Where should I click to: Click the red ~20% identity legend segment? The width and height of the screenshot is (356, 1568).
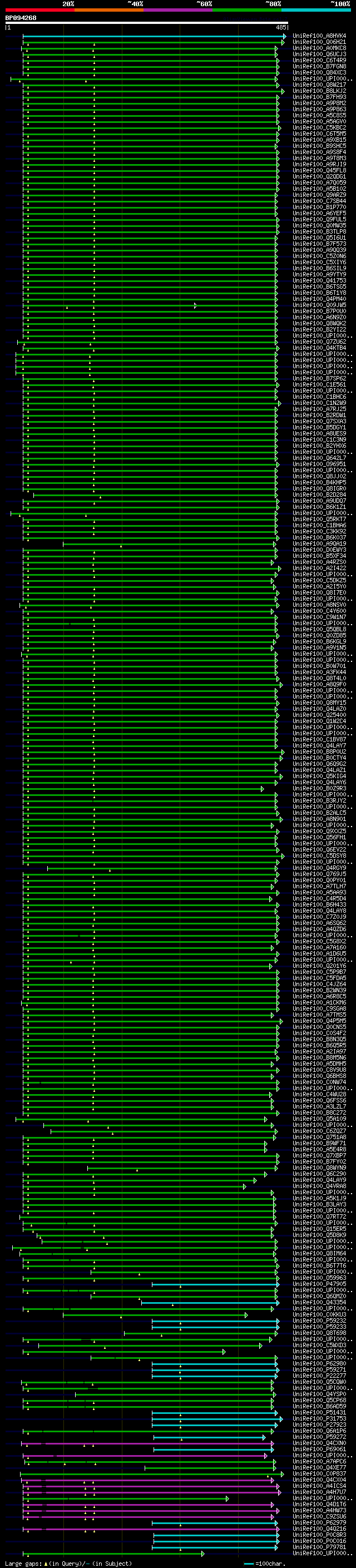tap(39, 10)
